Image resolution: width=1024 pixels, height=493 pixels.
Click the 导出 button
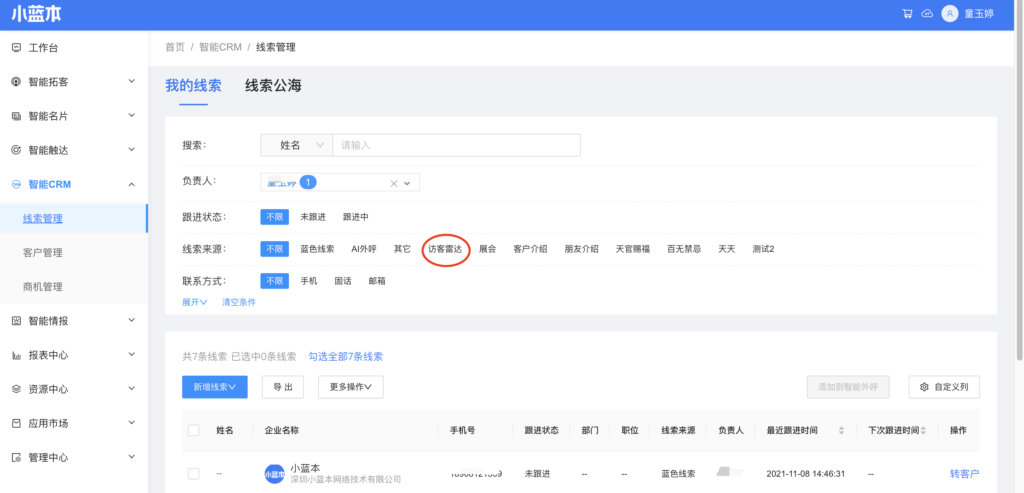click(x=282, y=387)
